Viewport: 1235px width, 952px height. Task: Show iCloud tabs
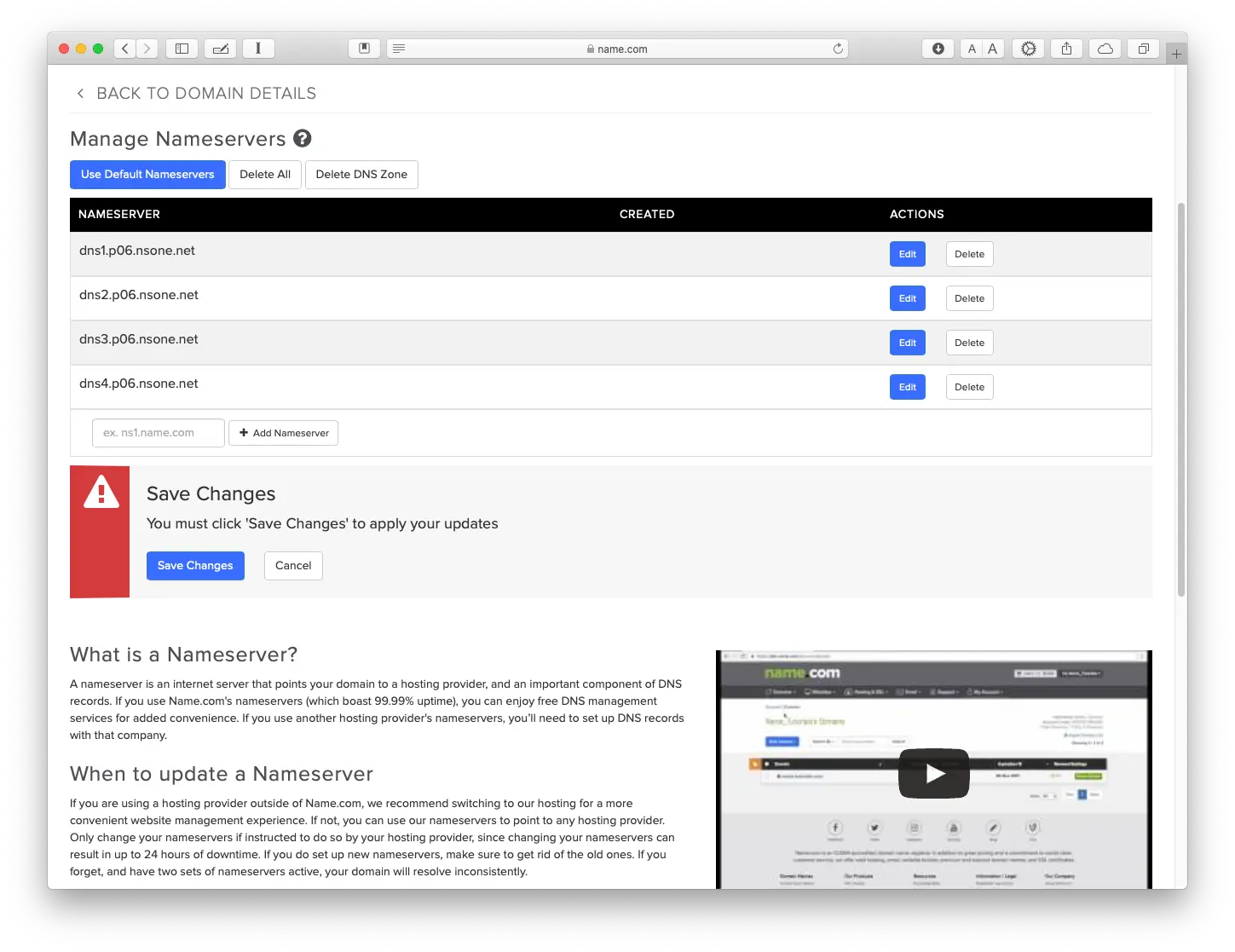coord(1105,49)
